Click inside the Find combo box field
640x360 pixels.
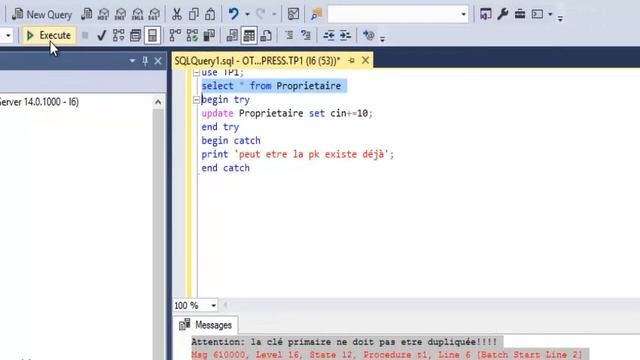click(393, 14)
